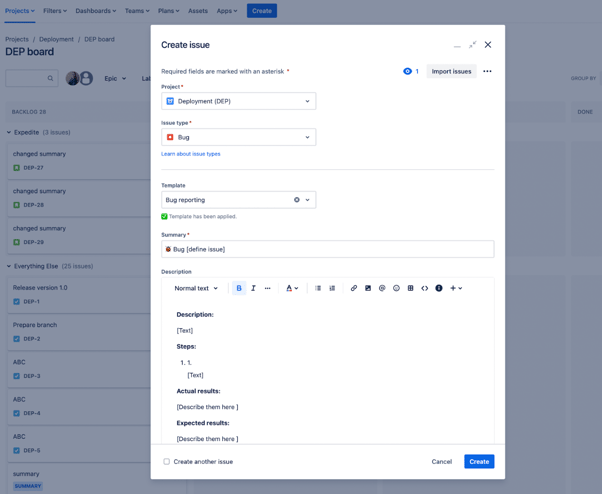Toggle the watch eye icon
602x494 pixels.
407,71
